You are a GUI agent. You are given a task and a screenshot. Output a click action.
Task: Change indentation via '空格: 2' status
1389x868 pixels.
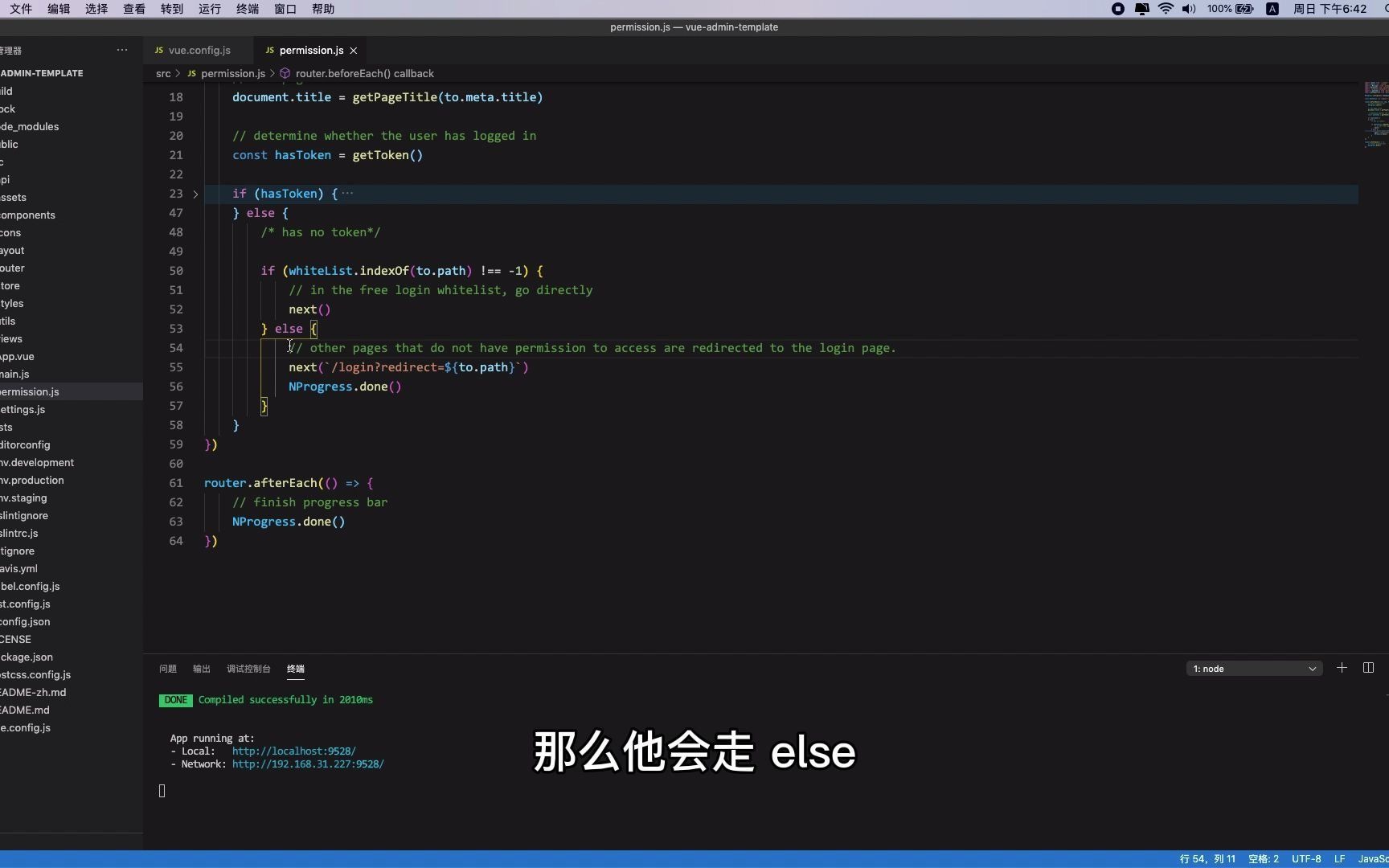coord(1264,859)
